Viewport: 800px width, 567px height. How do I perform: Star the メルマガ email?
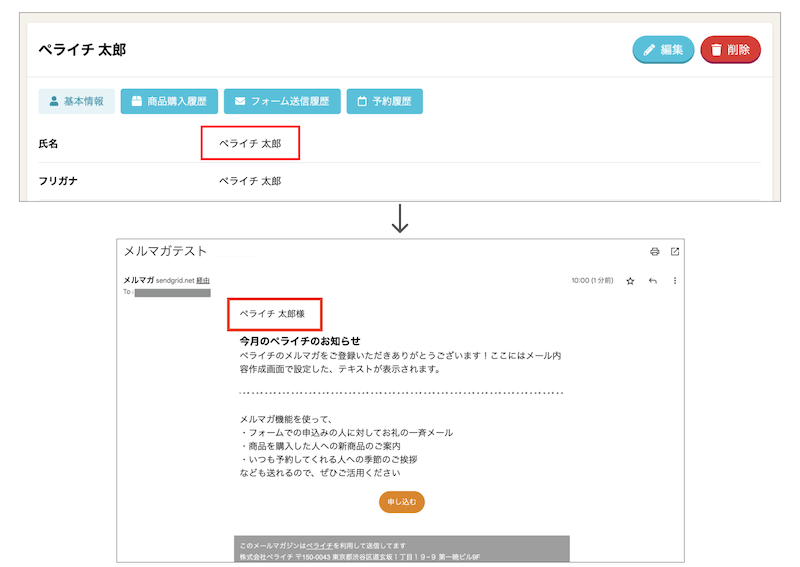point(630,281)
